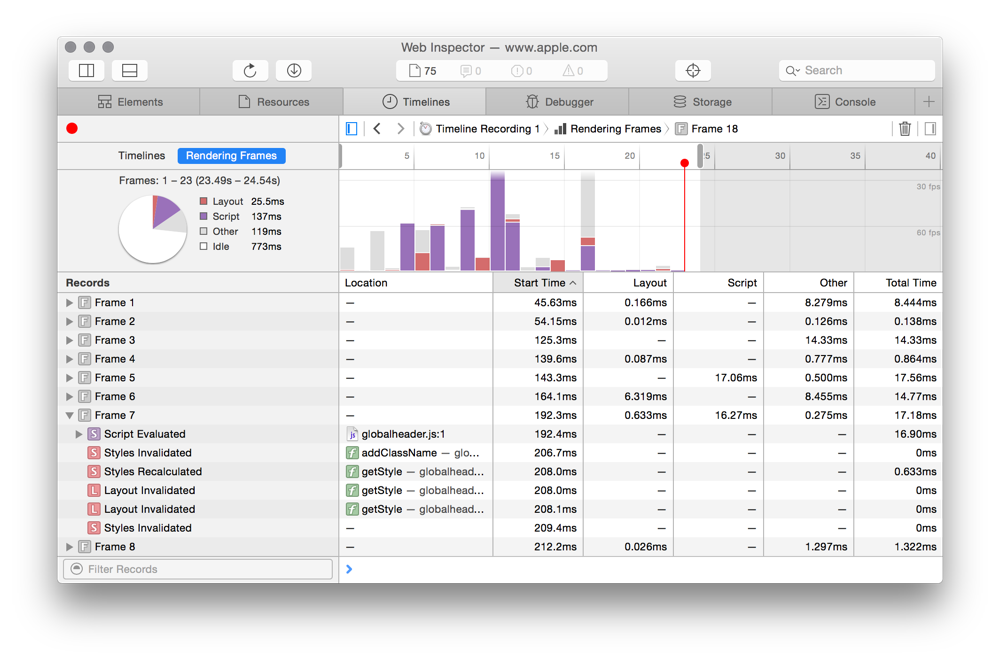The image size is (1000, 665).
Task: Open the Storage tab
Action: pos(701,102)
